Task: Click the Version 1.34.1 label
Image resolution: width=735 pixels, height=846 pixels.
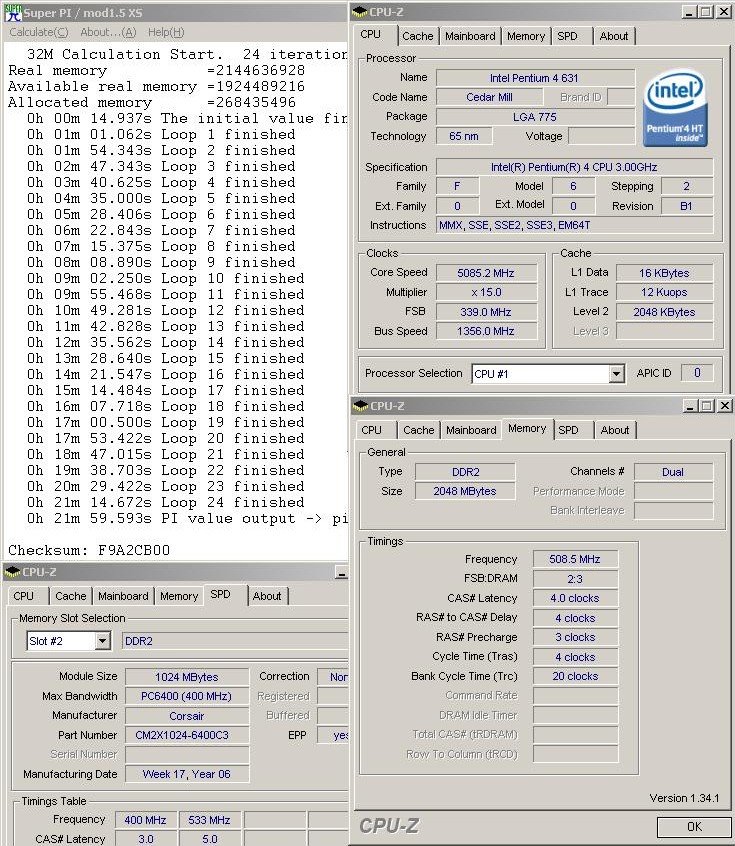Action: tap(684, 798)
